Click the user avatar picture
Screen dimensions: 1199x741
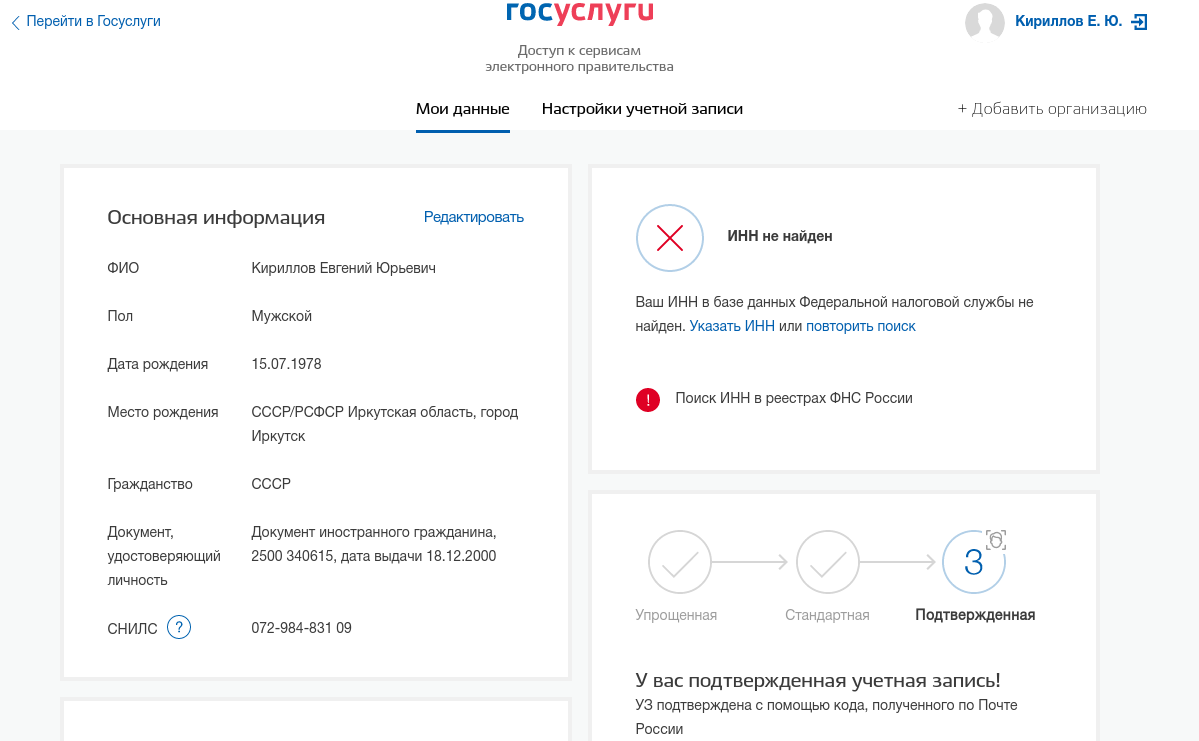(x=985, y=21)
